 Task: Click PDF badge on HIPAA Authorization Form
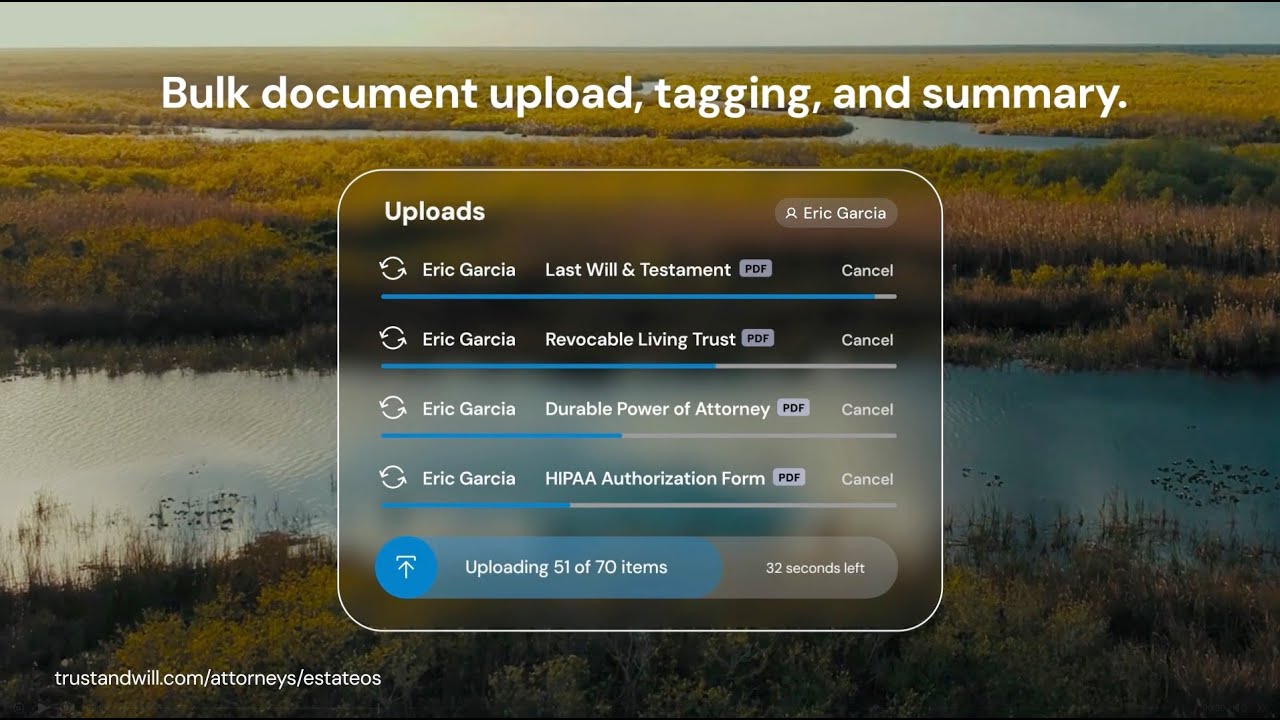(x=789, y=477)
